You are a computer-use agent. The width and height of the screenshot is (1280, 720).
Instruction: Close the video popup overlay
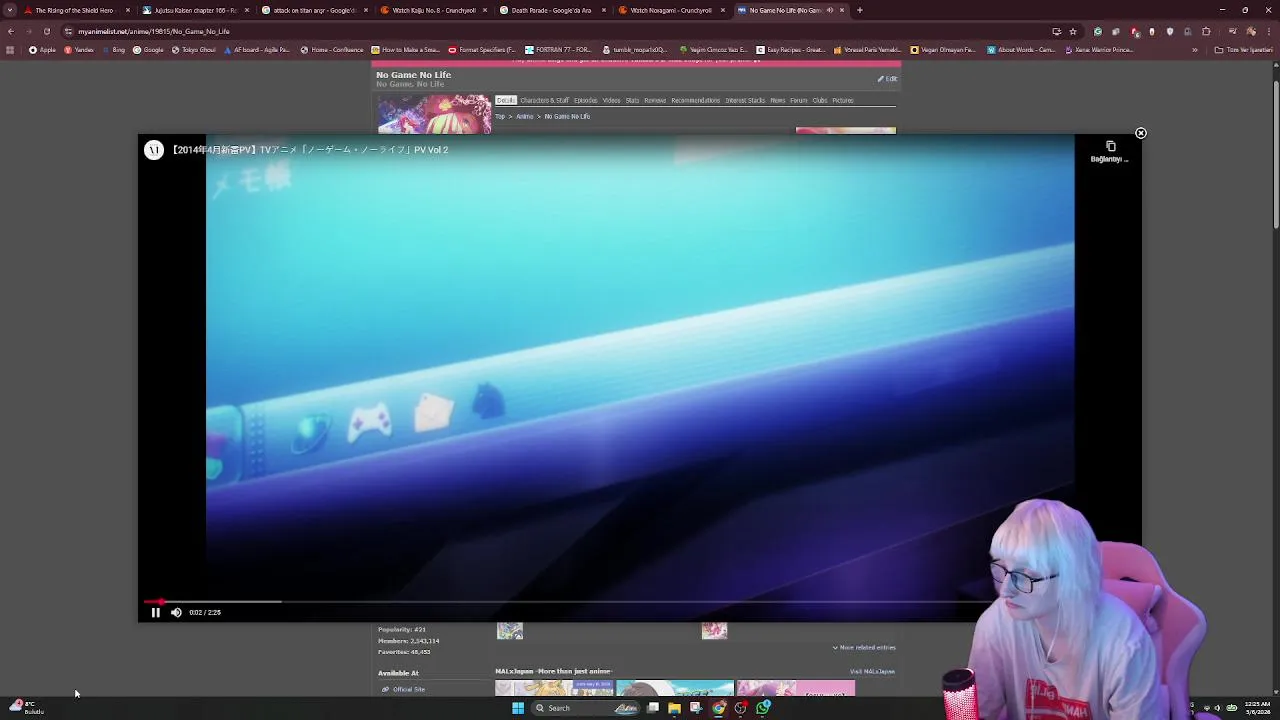[x=1140, y=133]
